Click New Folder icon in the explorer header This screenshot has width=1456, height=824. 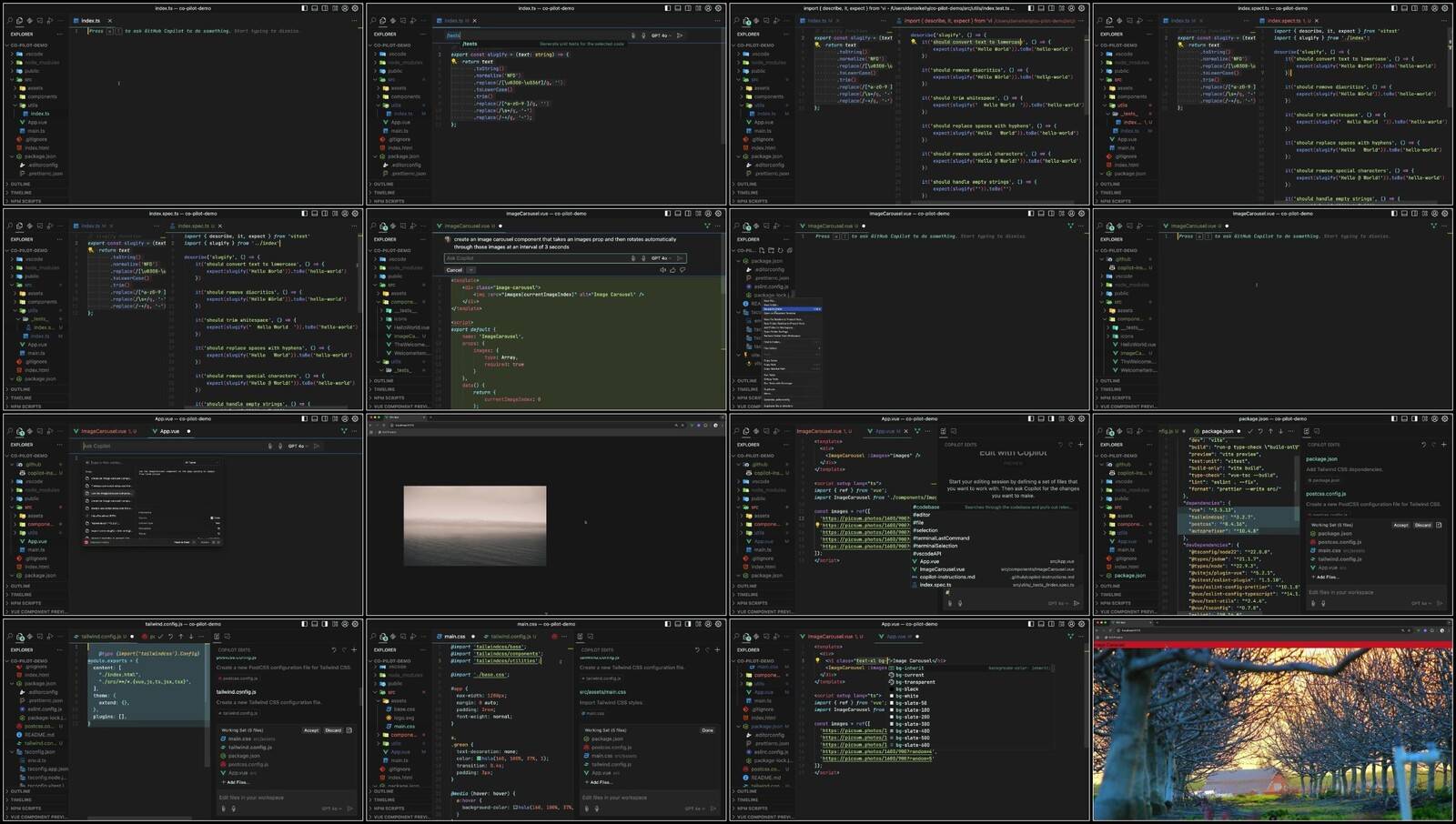770,250
